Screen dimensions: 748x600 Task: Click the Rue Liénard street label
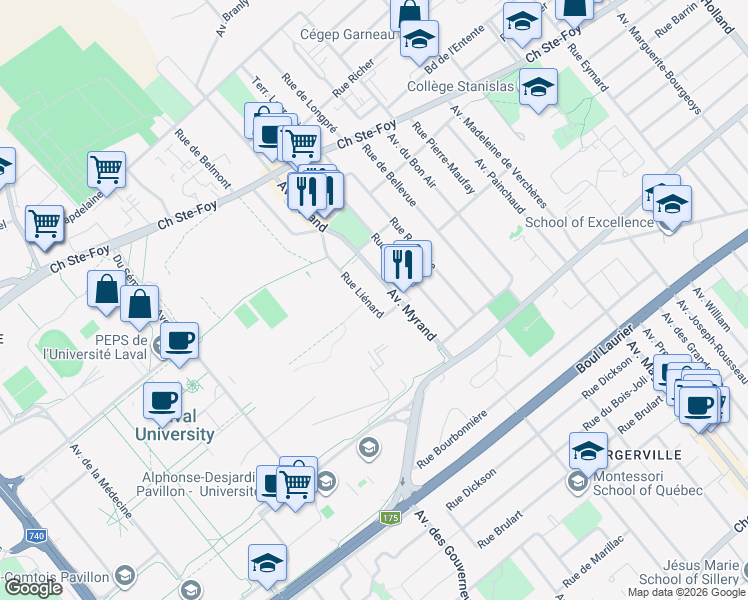362,295
